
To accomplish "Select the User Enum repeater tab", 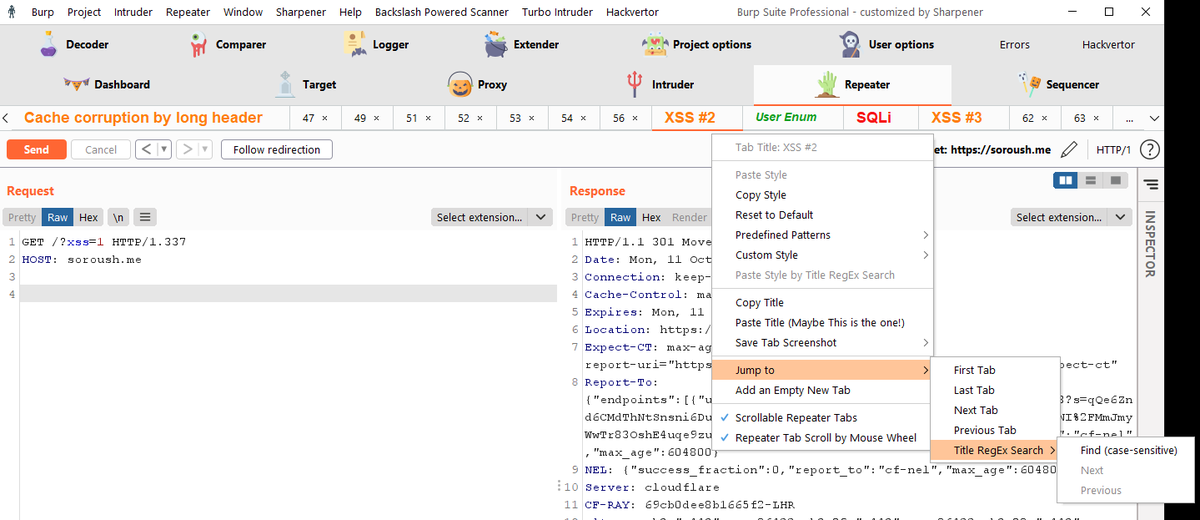I will pyautogui.click(x=786, y=118).
